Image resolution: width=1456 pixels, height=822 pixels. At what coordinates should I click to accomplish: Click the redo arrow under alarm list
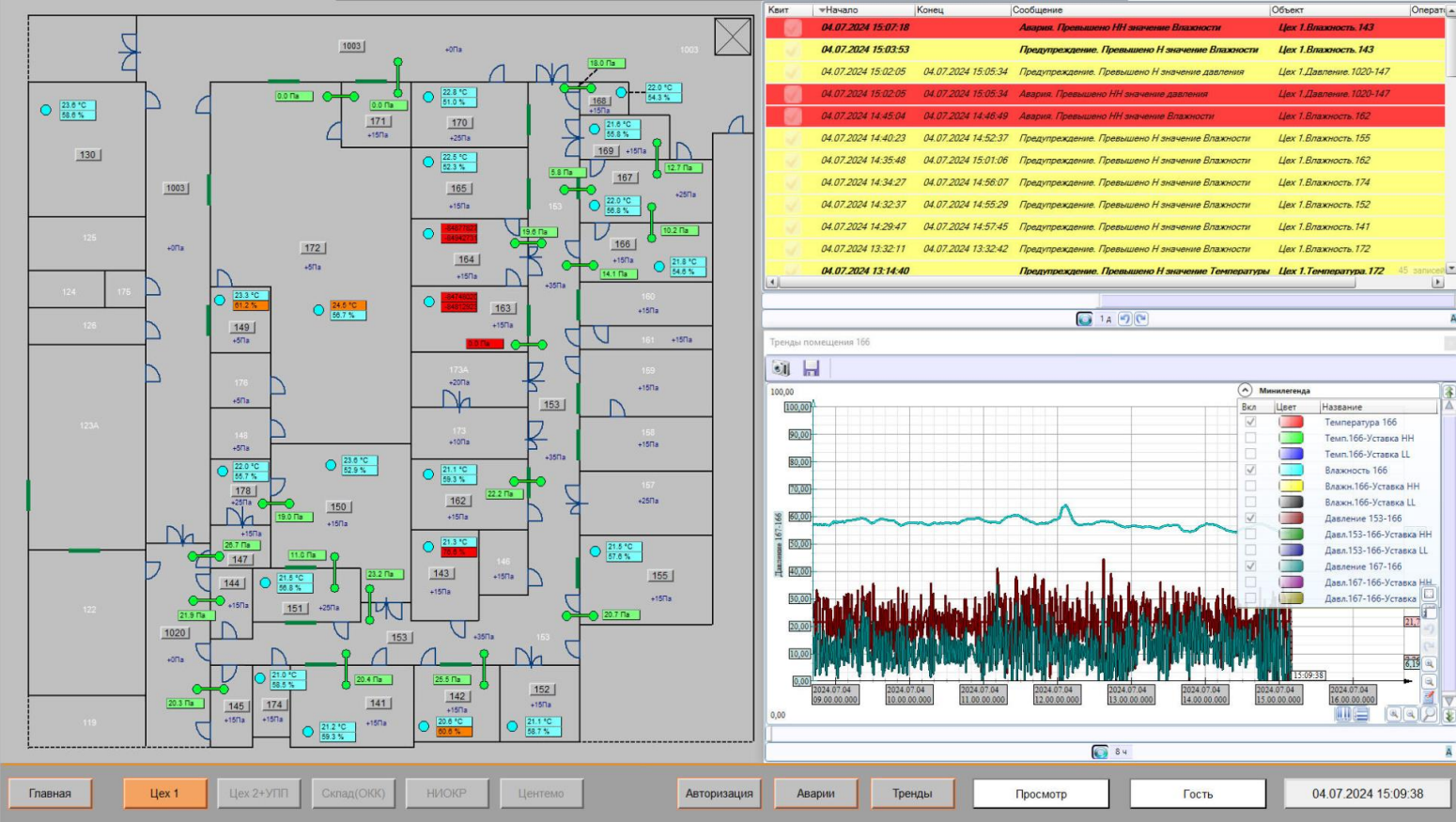1141,319
